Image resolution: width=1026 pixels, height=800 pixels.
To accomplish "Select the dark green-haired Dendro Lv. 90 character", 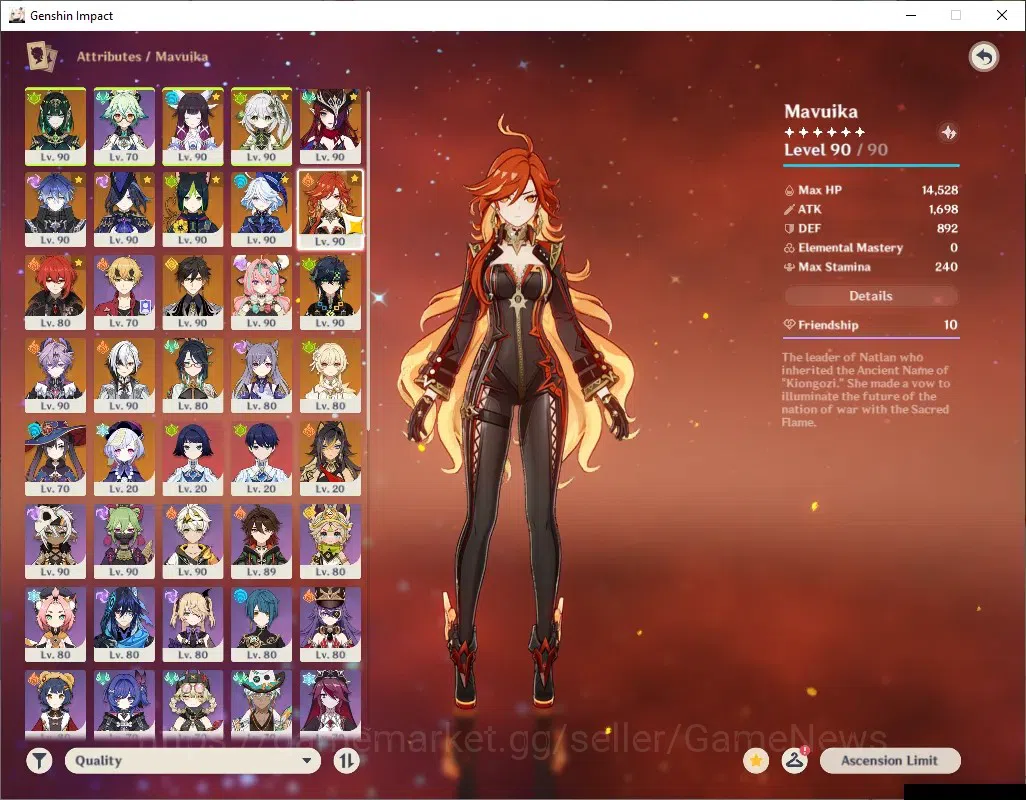I will (x=56, y=126).
